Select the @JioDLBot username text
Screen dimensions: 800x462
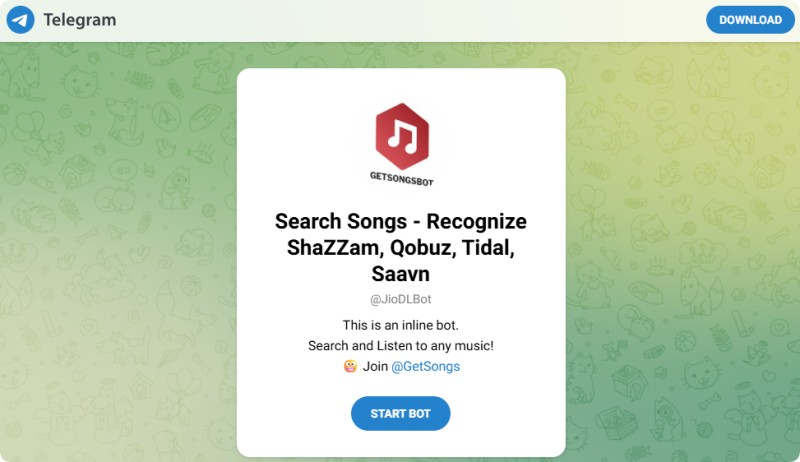tap(401, 299)
